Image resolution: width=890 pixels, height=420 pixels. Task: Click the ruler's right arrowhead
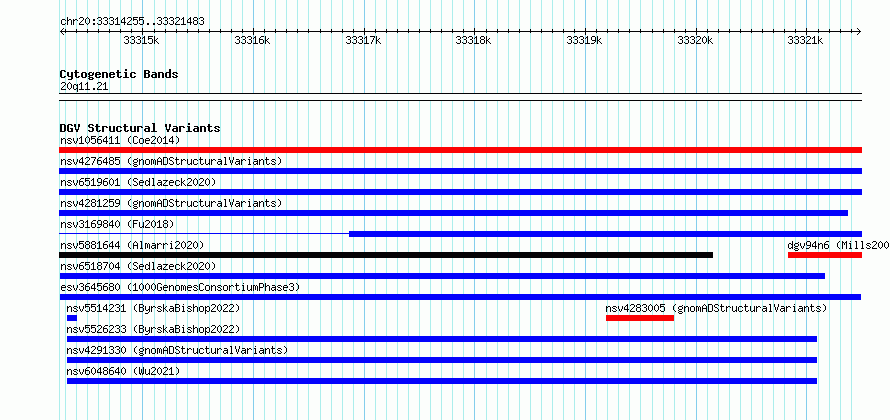click(x=859, y=32)
